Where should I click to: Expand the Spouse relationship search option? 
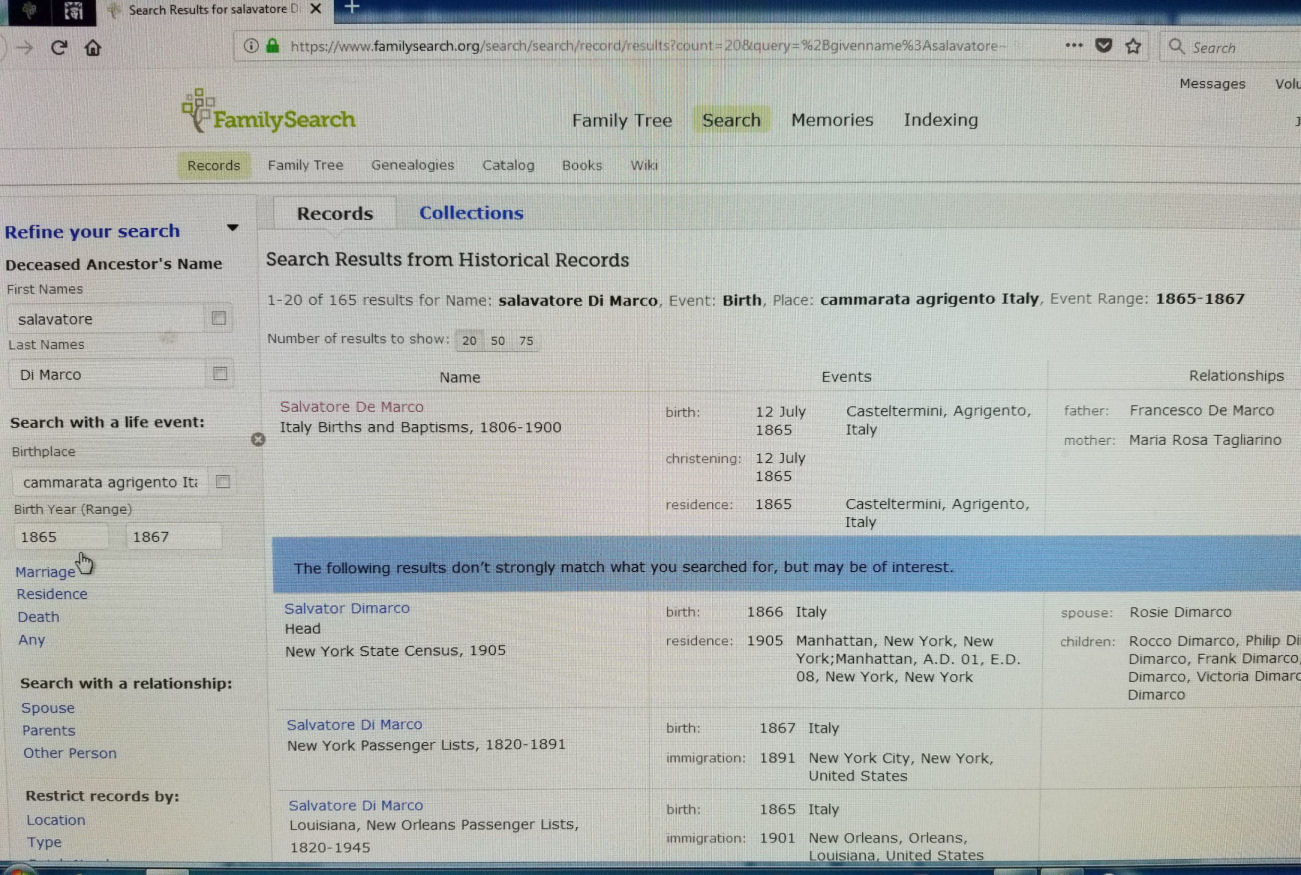click(x=48, y=708)
